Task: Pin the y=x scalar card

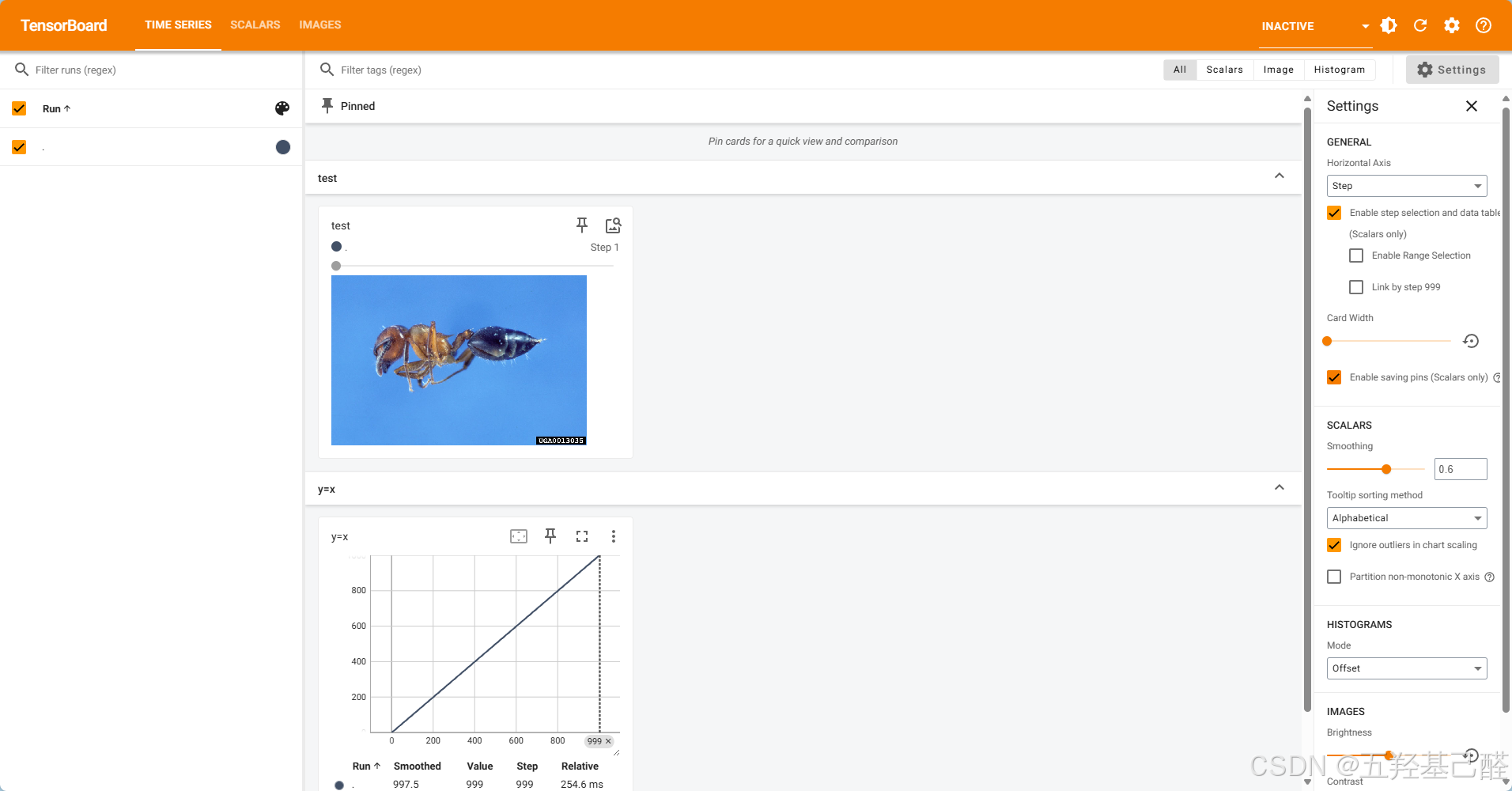Action: [x=550, y=536]
